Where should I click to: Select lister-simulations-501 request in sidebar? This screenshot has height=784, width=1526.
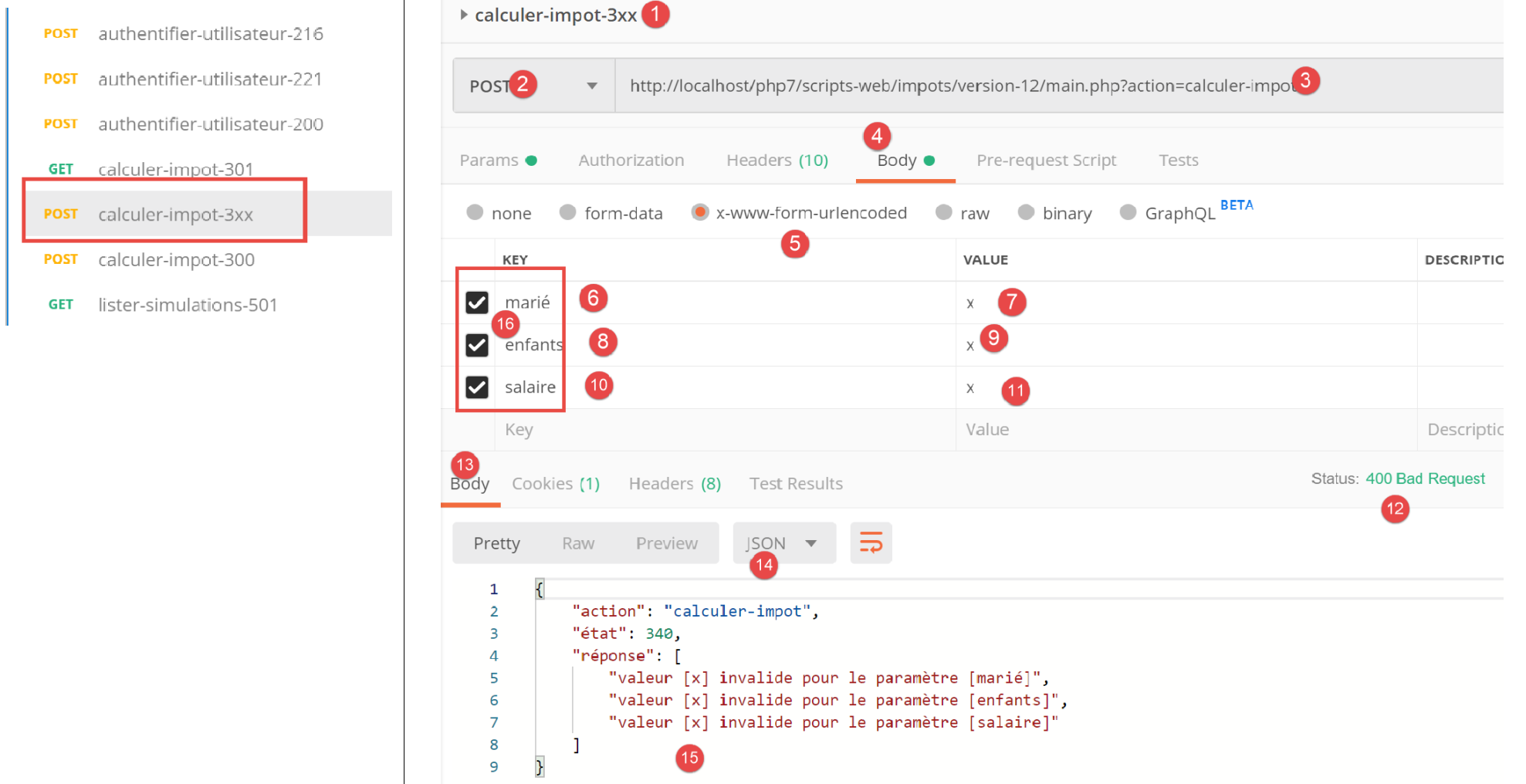coord(187,305)
